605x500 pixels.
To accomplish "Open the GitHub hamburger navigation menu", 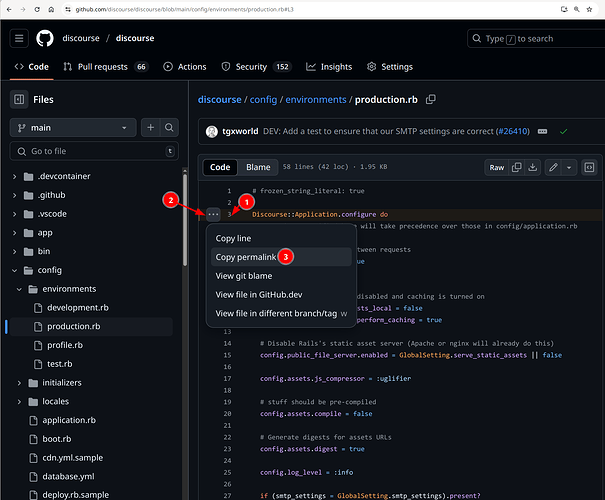I will 19,38.
